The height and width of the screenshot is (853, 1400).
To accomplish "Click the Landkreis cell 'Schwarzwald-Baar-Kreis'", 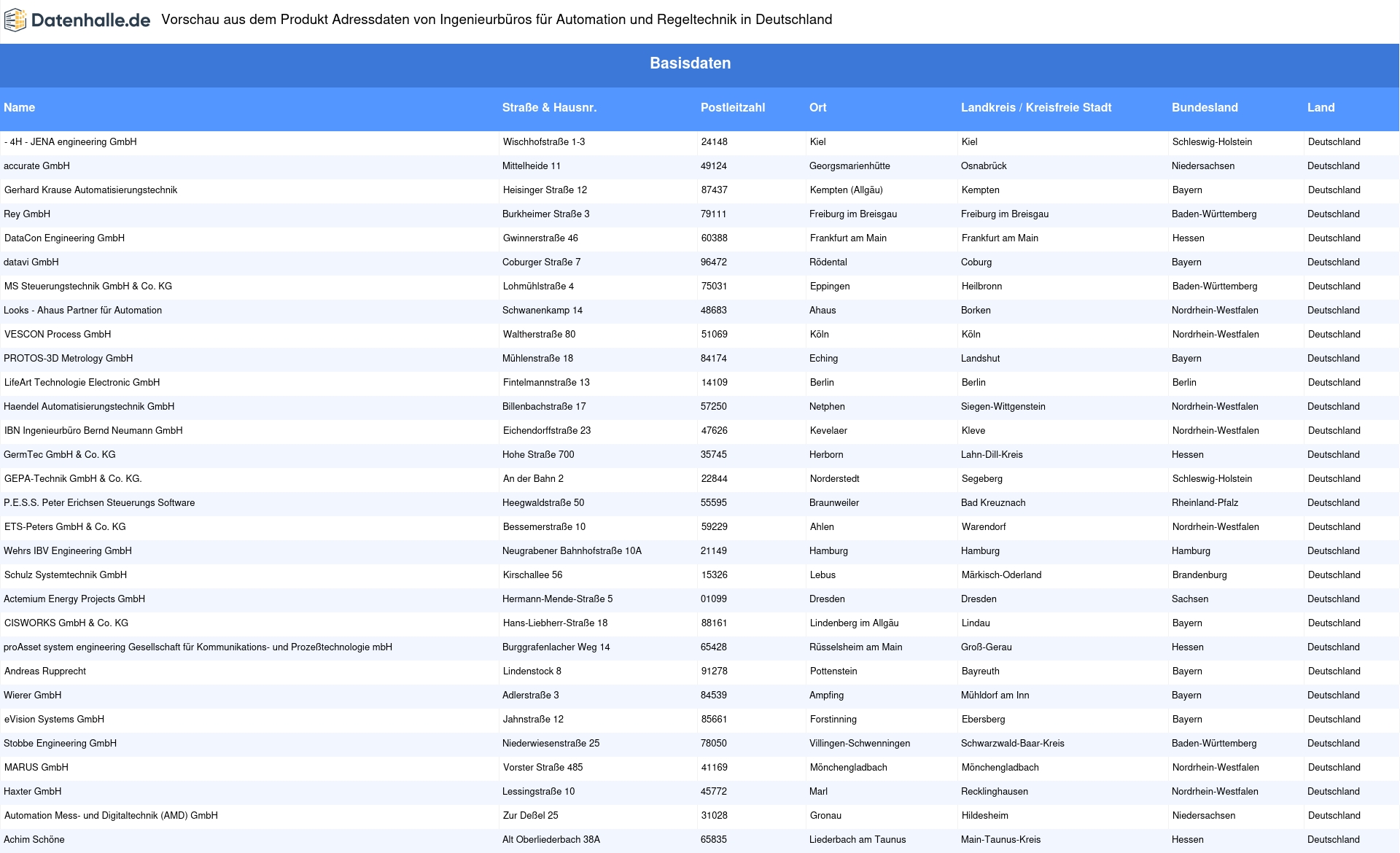I will (x=1013, y=744).
